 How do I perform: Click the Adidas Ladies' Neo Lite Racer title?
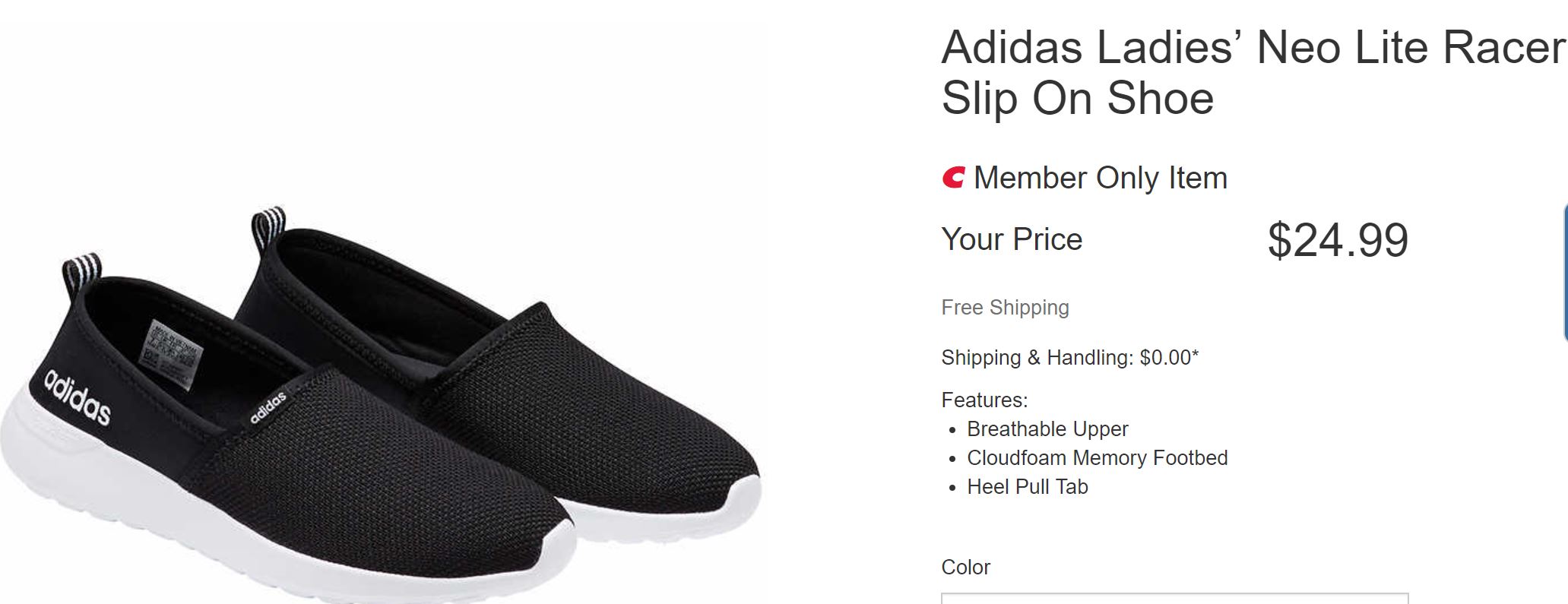coord(1253,72)
